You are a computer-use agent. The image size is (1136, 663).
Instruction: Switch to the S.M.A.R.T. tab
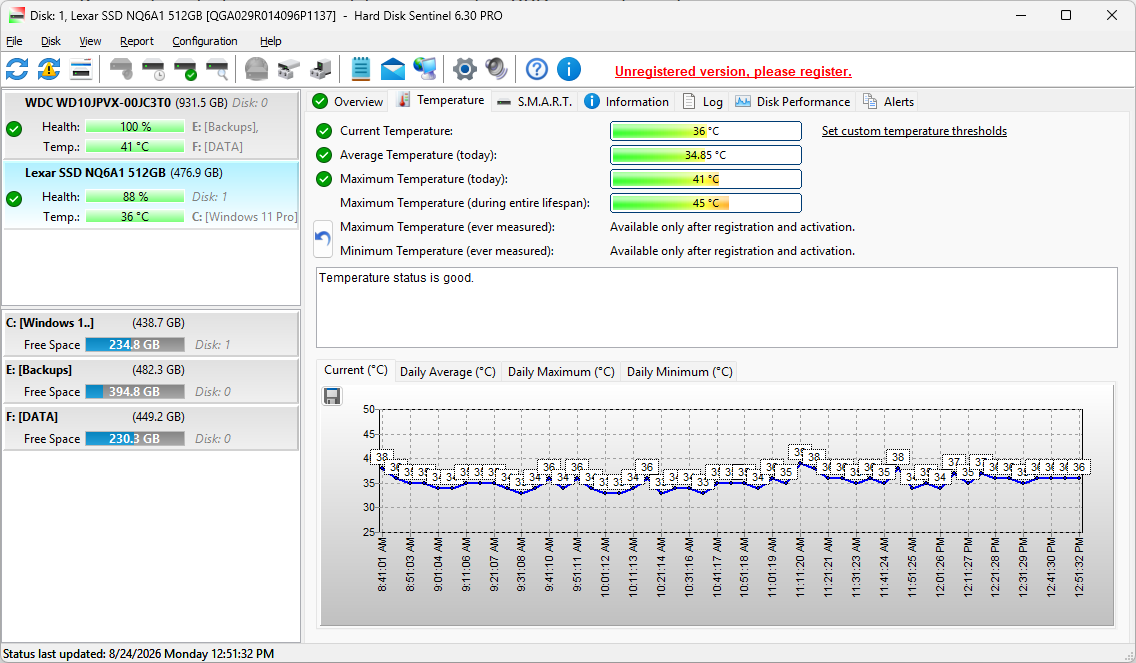coord(535,101)
